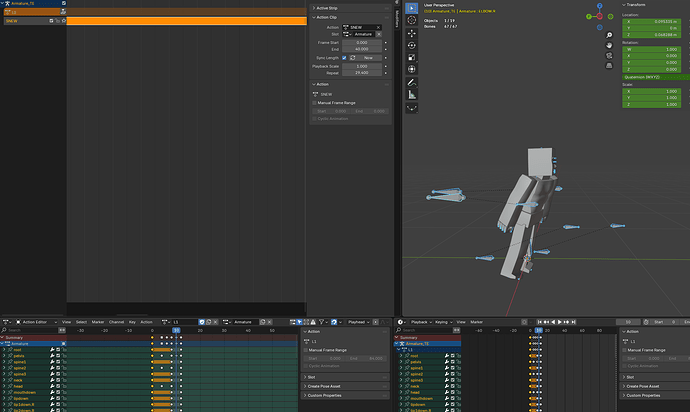Select the Select Box tool in viewport
The image size is (690, 412).
(411, 8)
